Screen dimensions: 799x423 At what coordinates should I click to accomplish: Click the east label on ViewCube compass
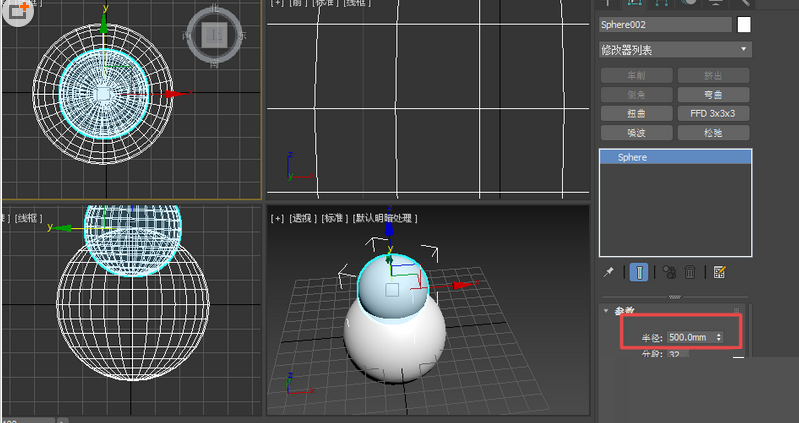tap(243, 35)
